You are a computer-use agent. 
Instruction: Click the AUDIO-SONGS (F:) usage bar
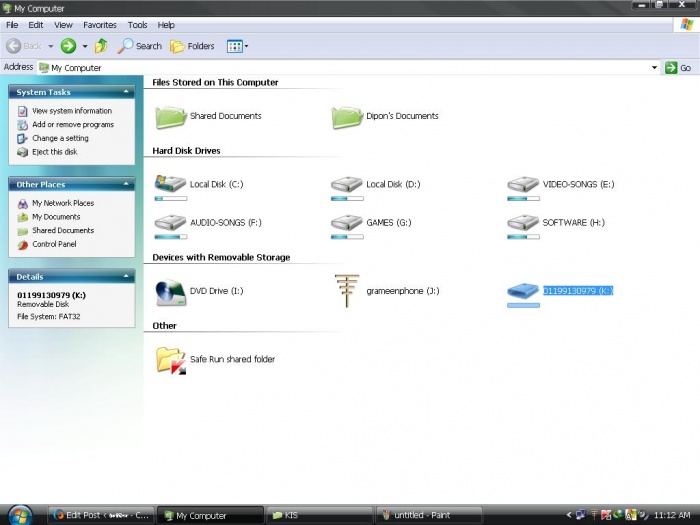pyautogui.click(x=171, y=237)
